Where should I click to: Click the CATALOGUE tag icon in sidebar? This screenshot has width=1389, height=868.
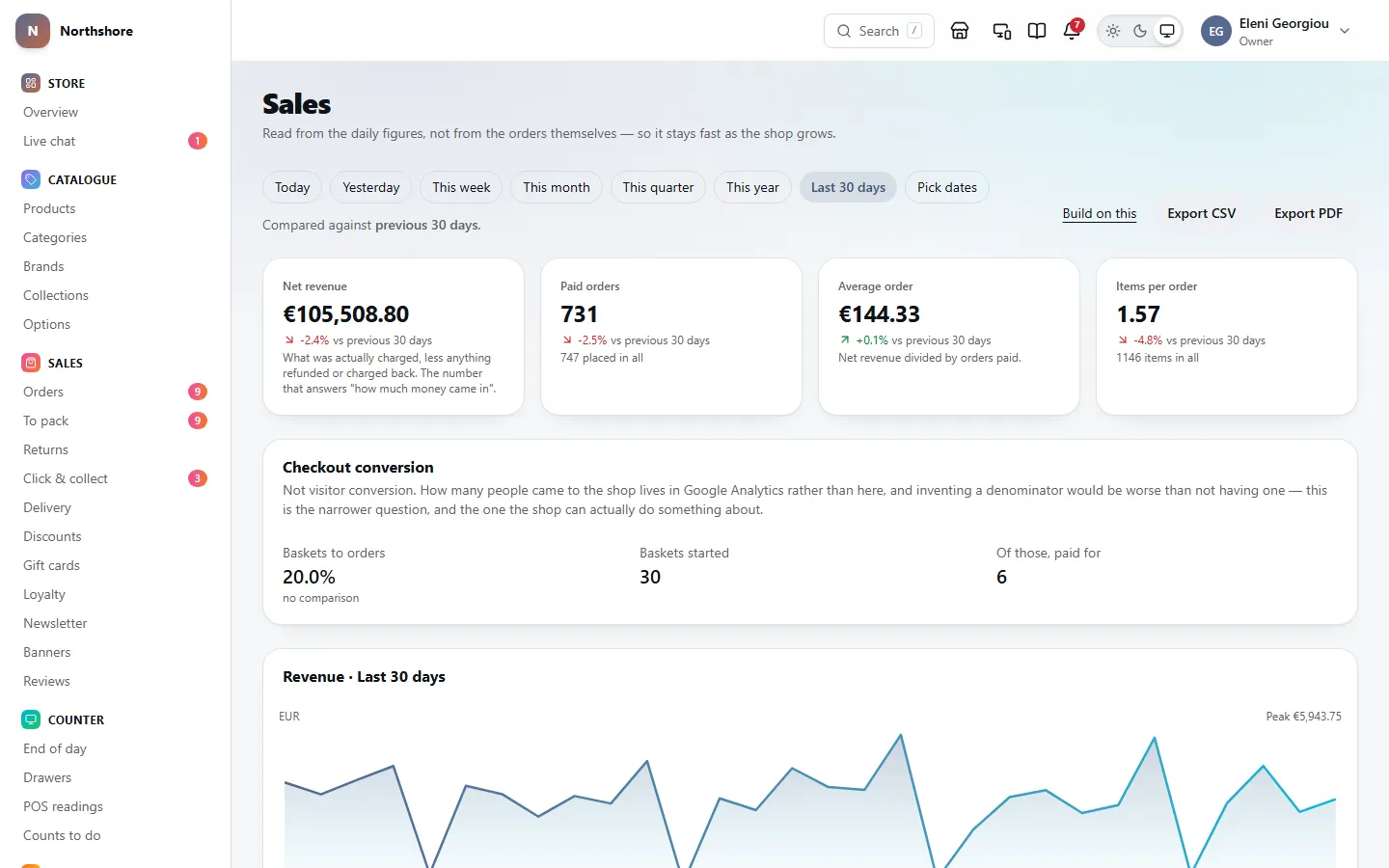(31, 179)
